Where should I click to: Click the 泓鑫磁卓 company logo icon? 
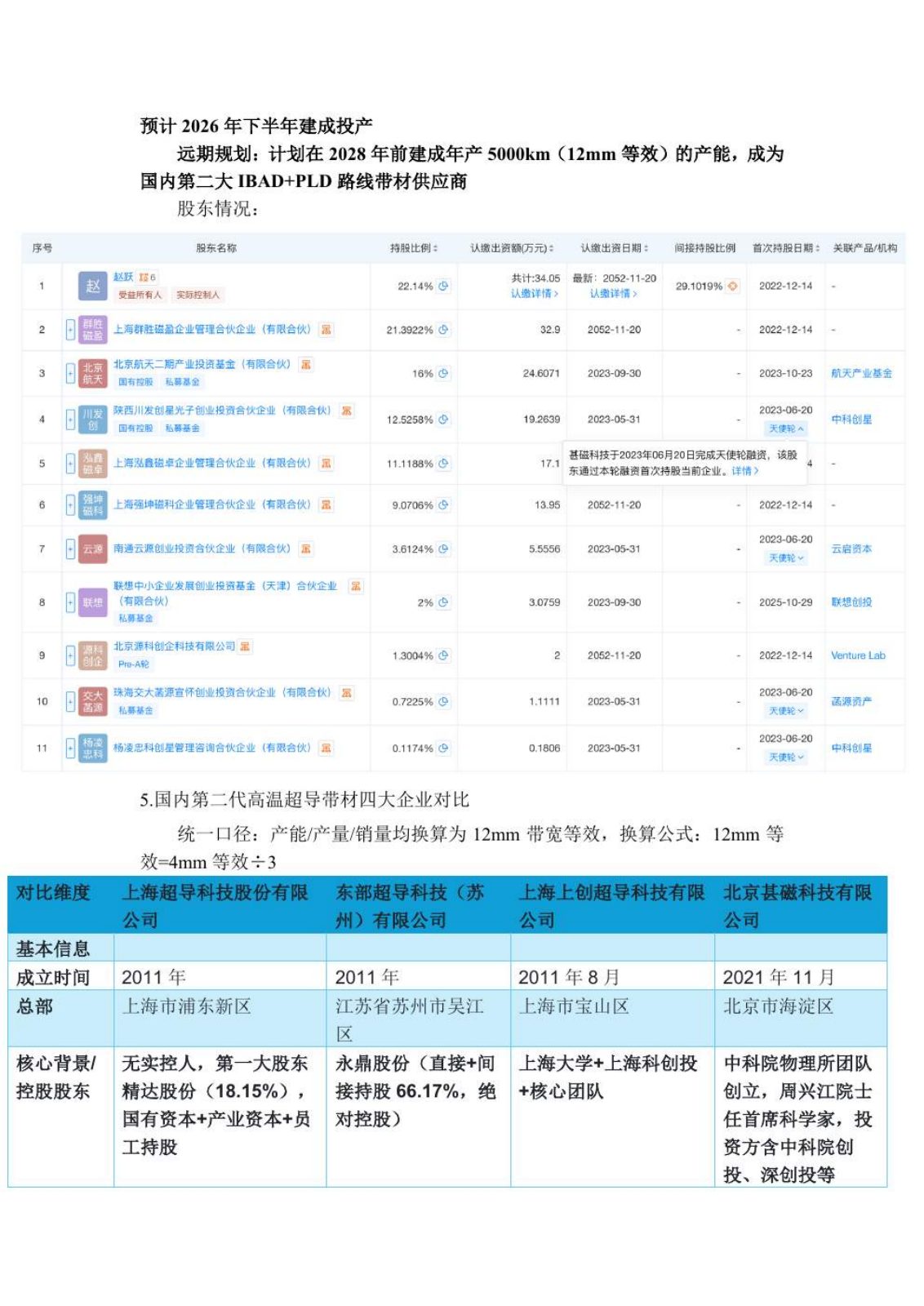pos(93,464)
